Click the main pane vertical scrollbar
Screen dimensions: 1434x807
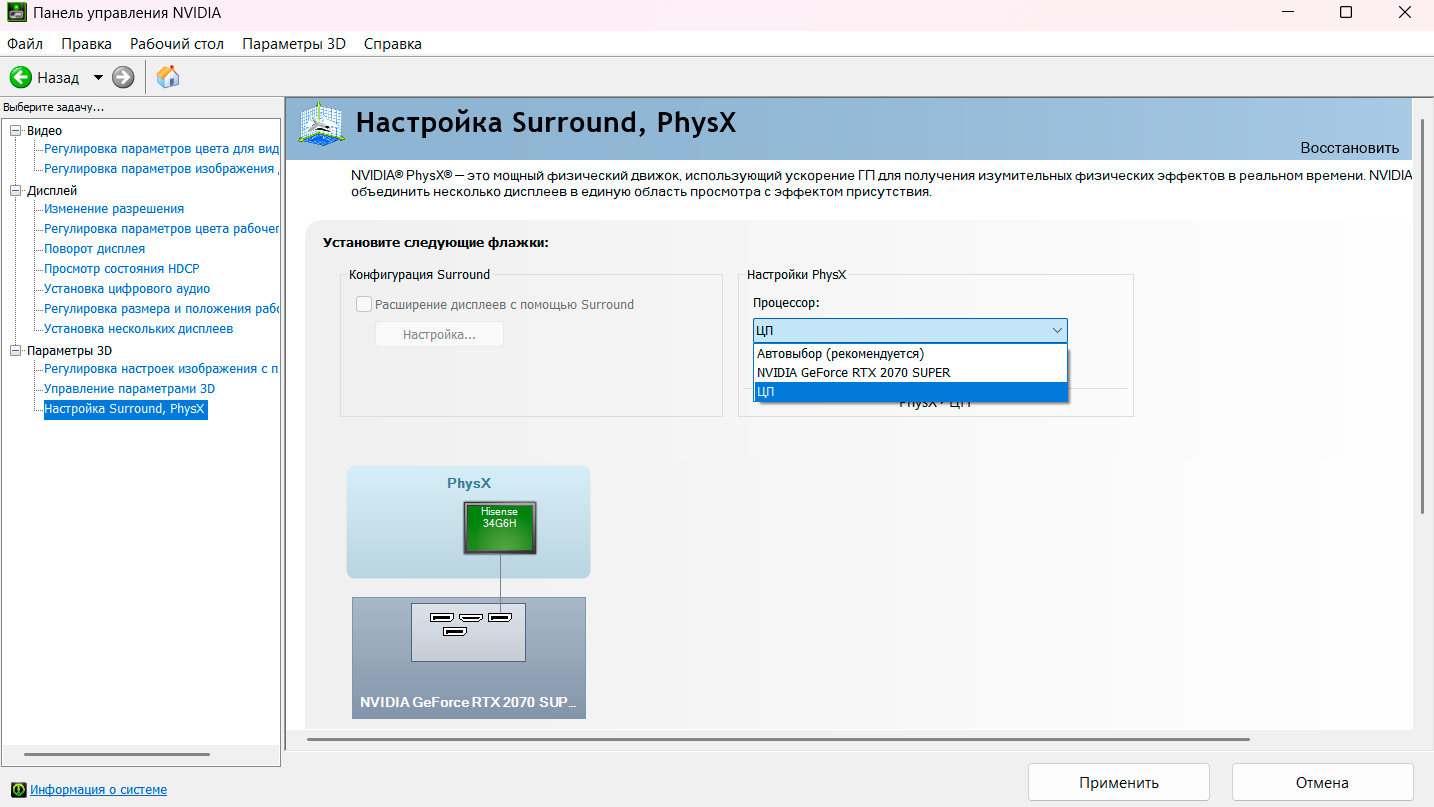(1423, 316)
